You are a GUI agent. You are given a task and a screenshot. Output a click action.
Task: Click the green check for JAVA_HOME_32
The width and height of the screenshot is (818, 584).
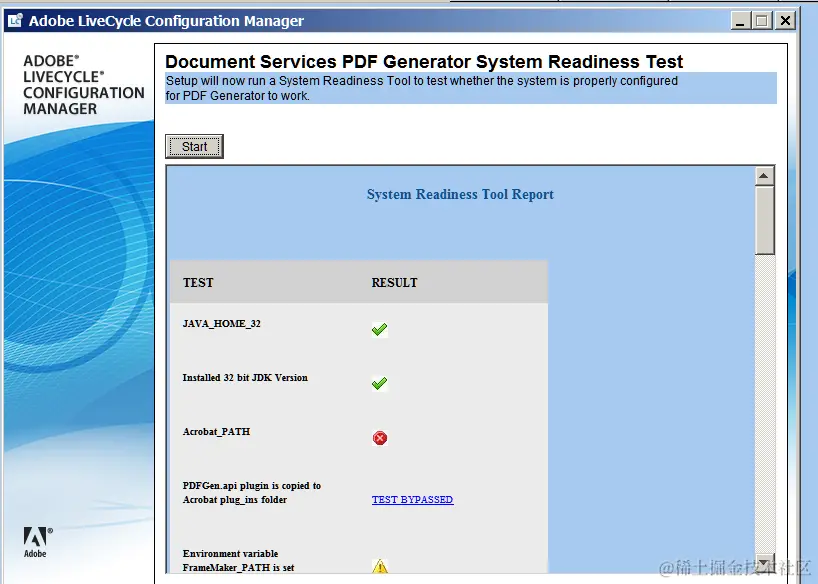pyautogui.click(x=379, y=329)
